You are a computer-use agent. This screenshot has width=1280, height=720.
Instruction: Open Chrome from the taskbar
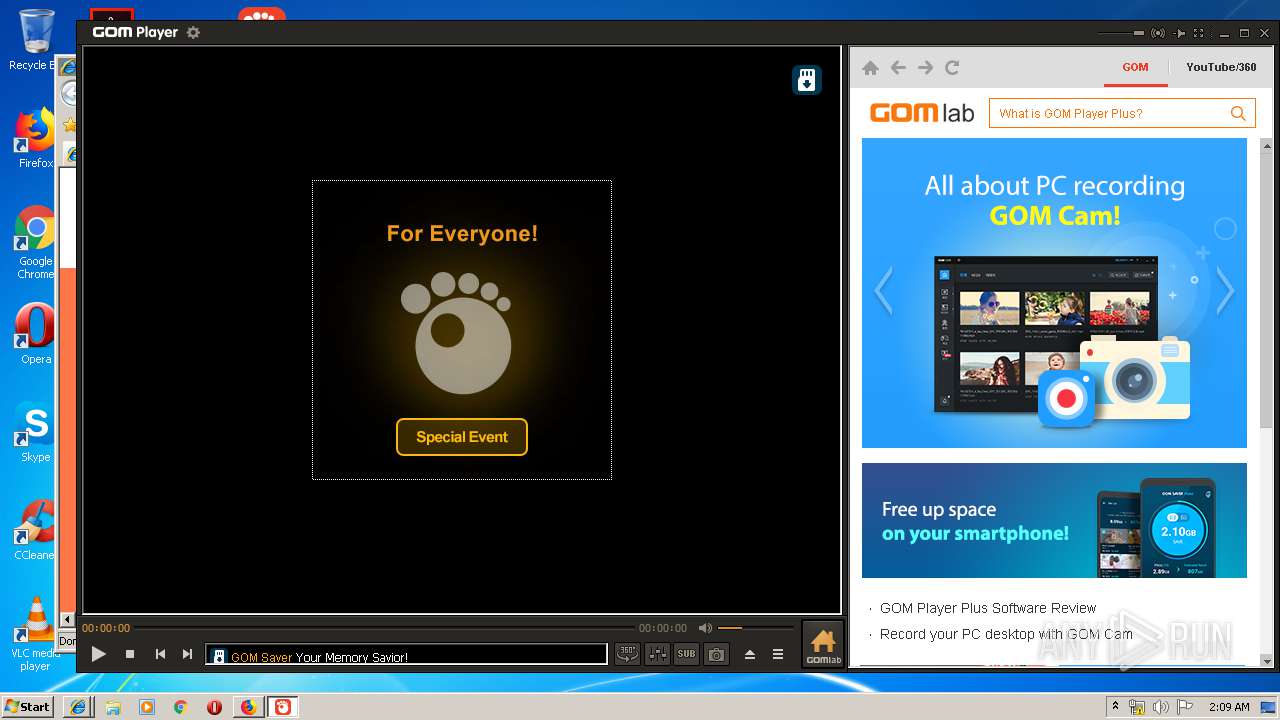pyautogui.click(x=181, y=707)
